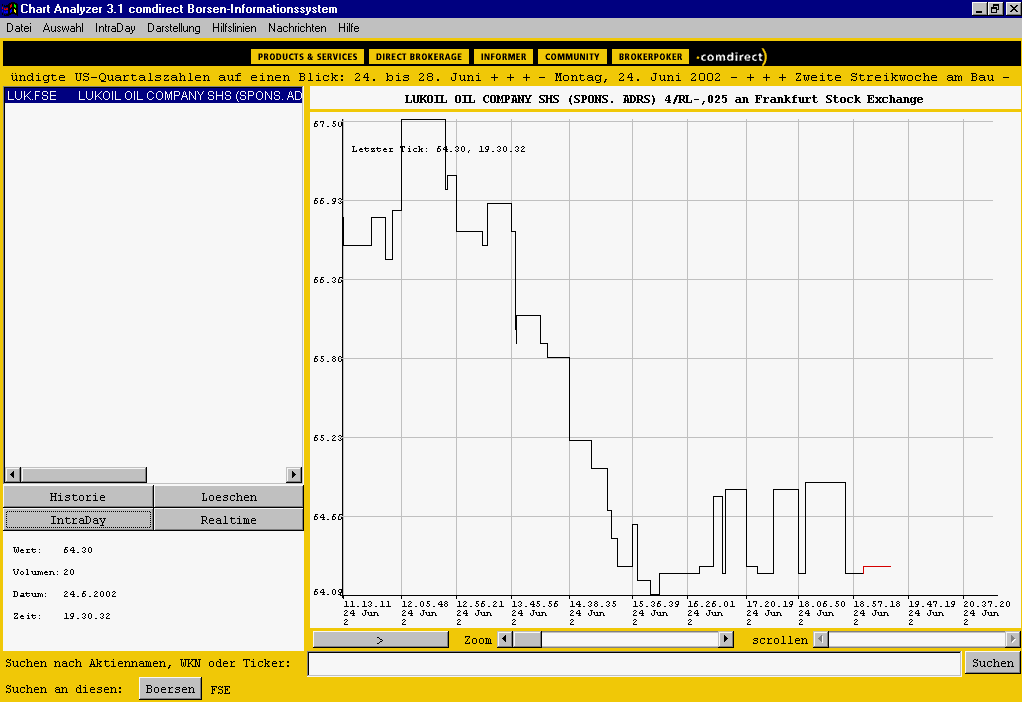Click the Chart Analyzer title bar app icon
The image size is (1022, 702).
click(10, 8)
